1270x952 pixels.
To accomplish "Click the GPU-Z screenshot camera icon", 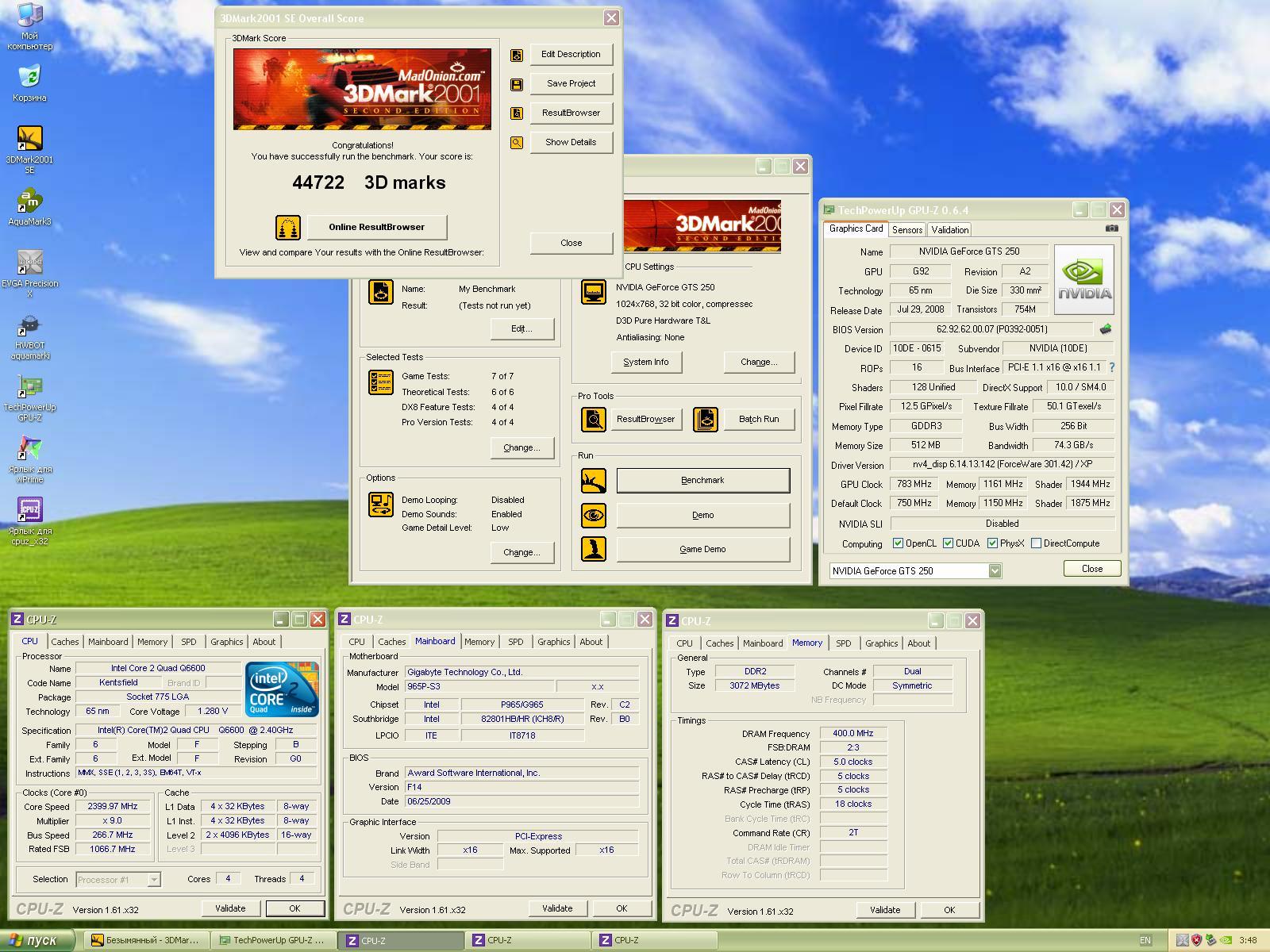I will pos(1112,228).
